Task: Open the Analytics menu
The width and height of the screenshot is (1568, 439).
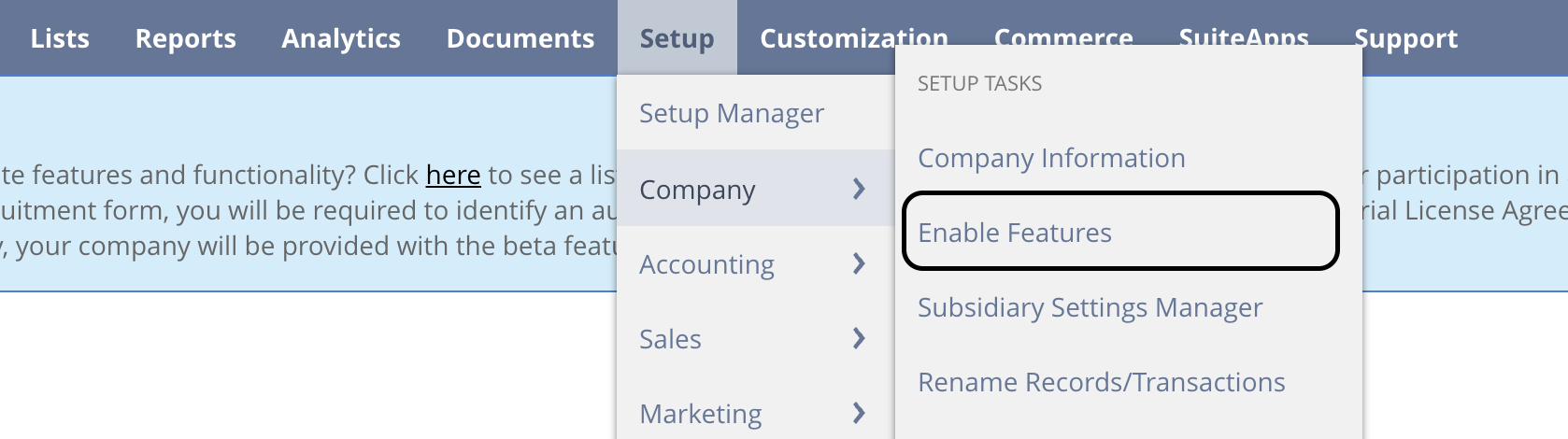Action: pos(341,38)
